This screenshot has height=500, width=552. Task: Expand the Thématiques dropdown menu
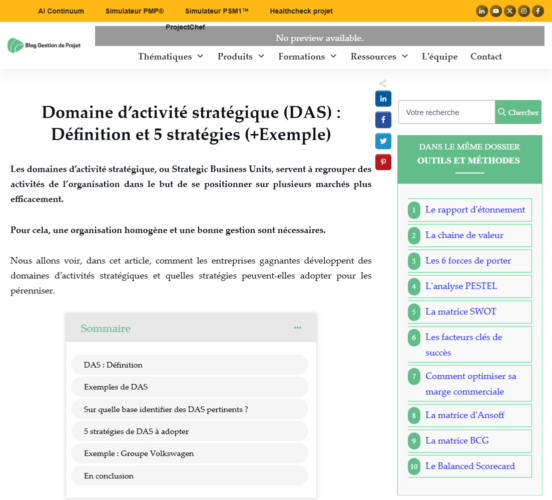[170, 56]
